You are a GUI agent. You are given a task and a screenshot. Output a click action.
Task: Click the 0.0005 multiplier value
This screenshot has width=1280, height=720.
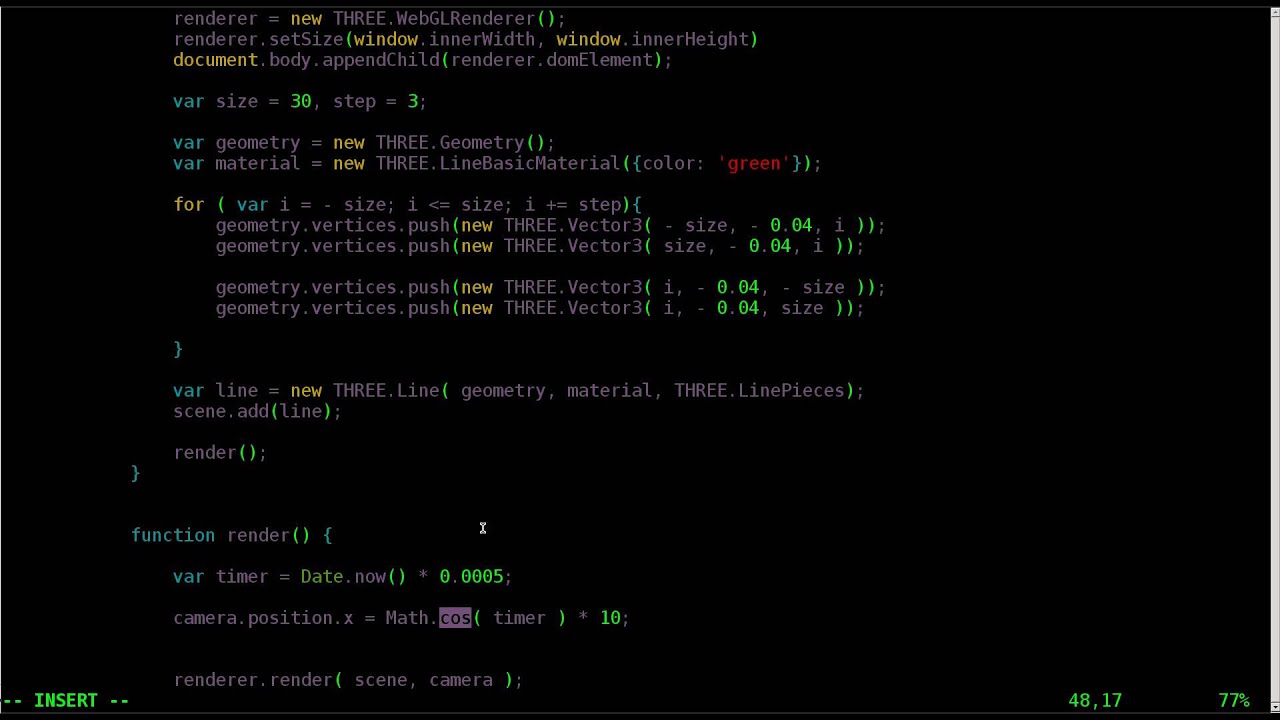tap(471, 576)
